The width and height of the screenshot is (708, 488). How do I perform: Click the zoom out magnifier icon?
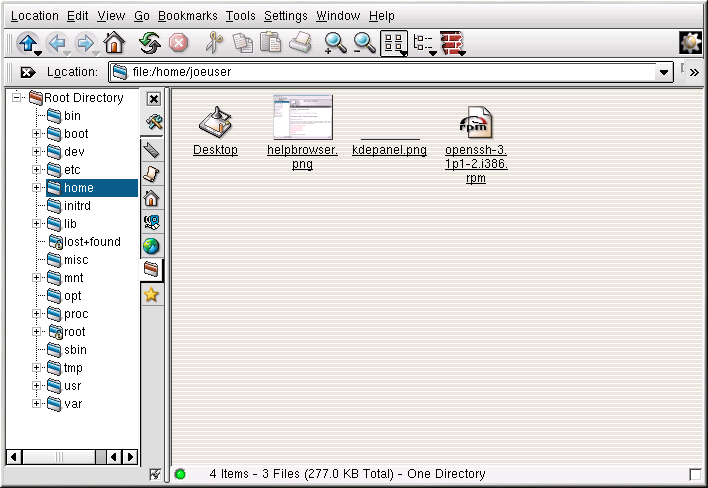364,43
